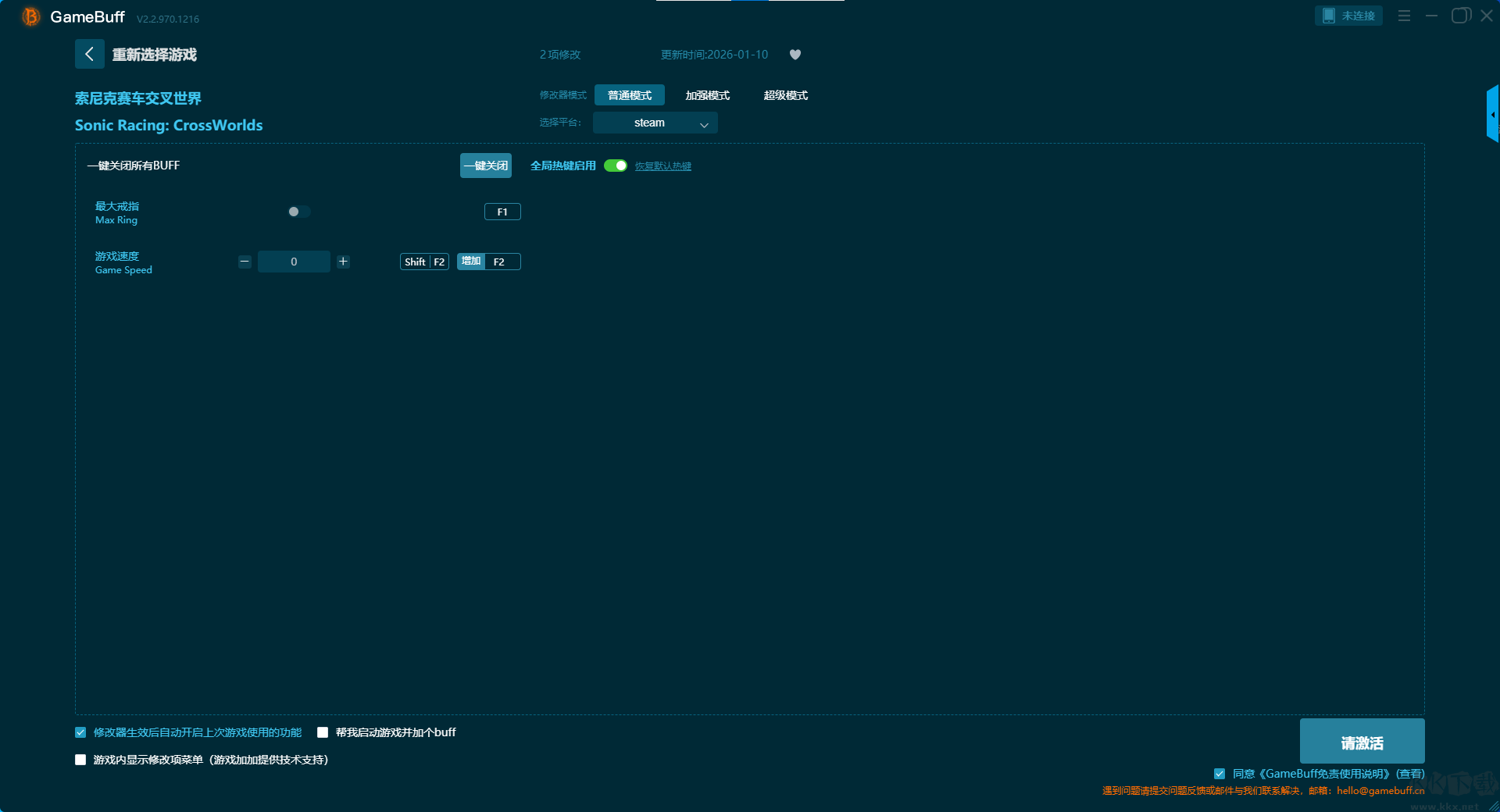Increase Game Speed with plus button
Viewport: 1500px width, 812px height.
coord(343,262)
